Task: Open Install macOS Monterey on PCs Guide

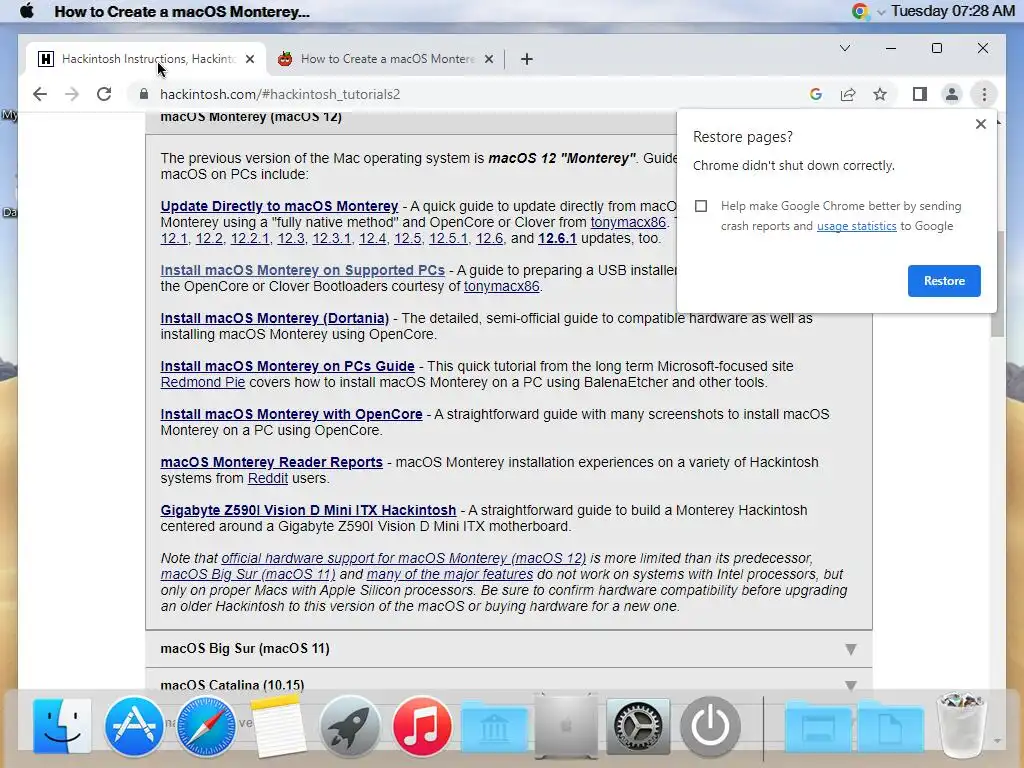Action: 287,366
